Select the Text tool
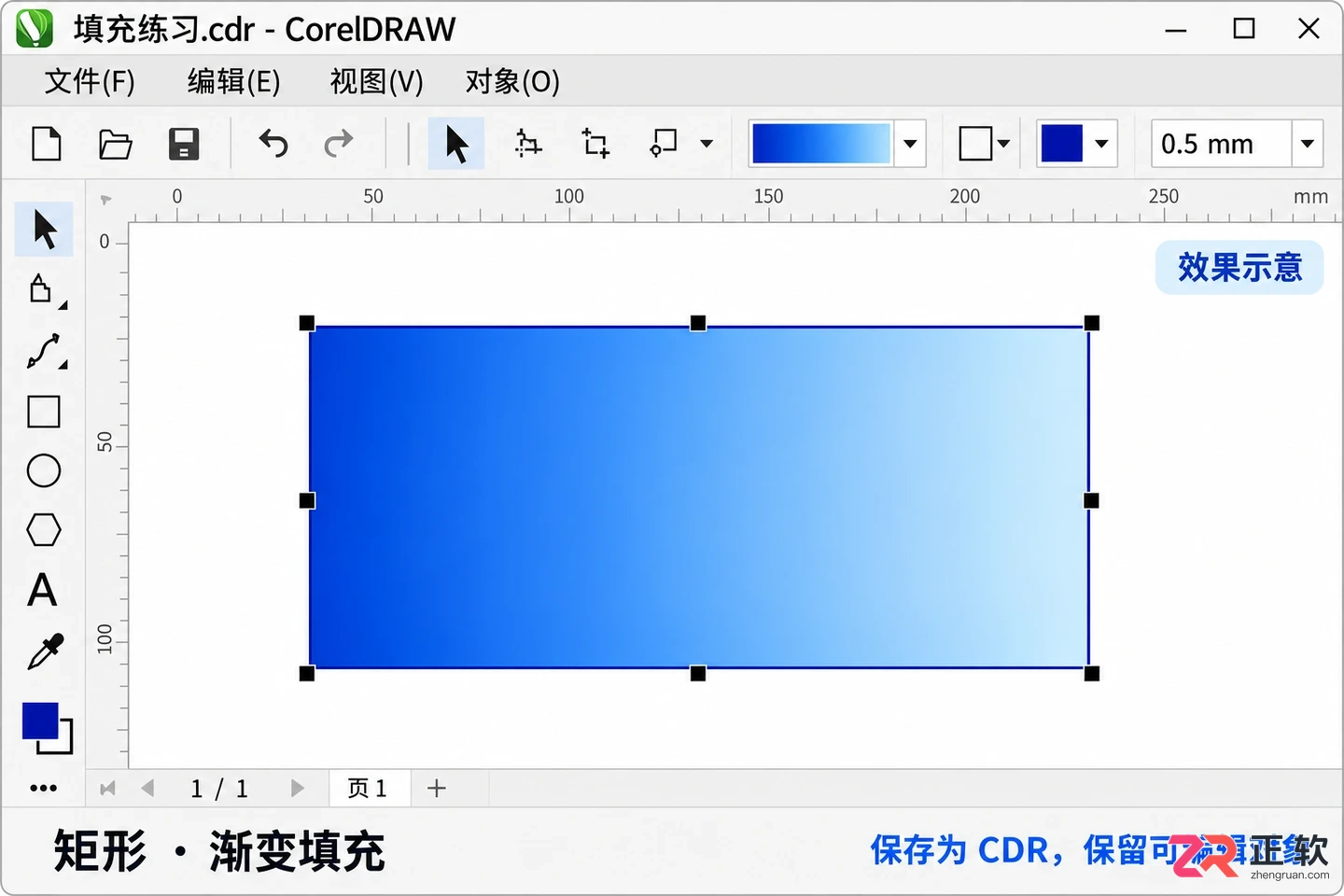The image size is (1344, 896). click(42, 590)
